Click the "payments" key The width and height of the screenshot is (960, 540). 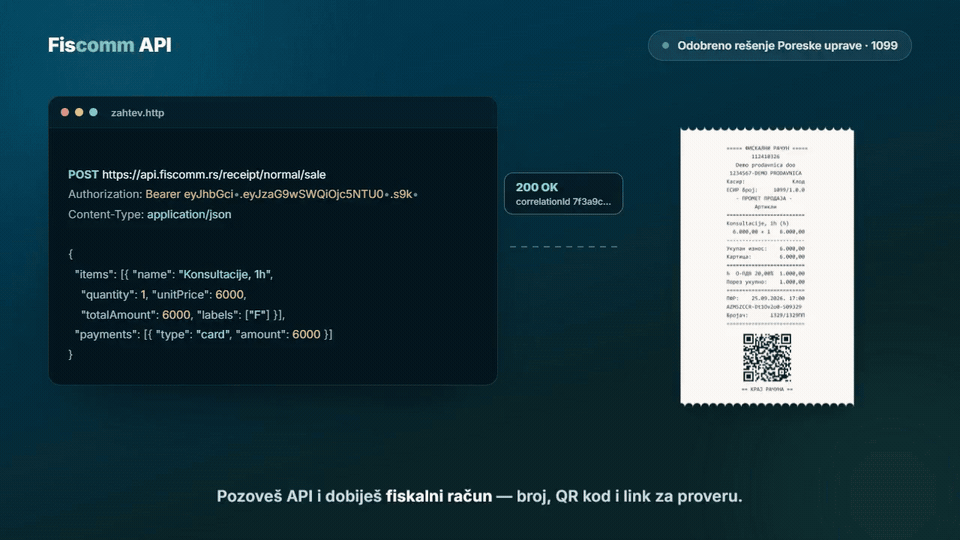tap(107, 334)
